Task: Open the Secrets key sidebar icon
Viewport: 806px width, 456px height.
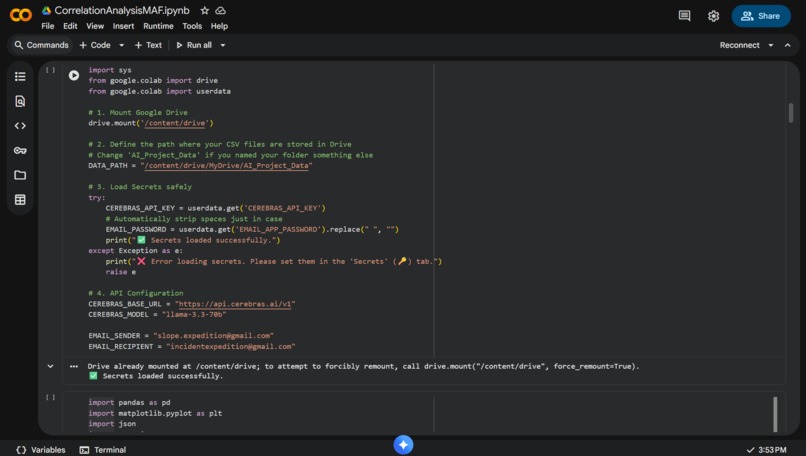Action: pyautogui.click(x=20, y=151)
